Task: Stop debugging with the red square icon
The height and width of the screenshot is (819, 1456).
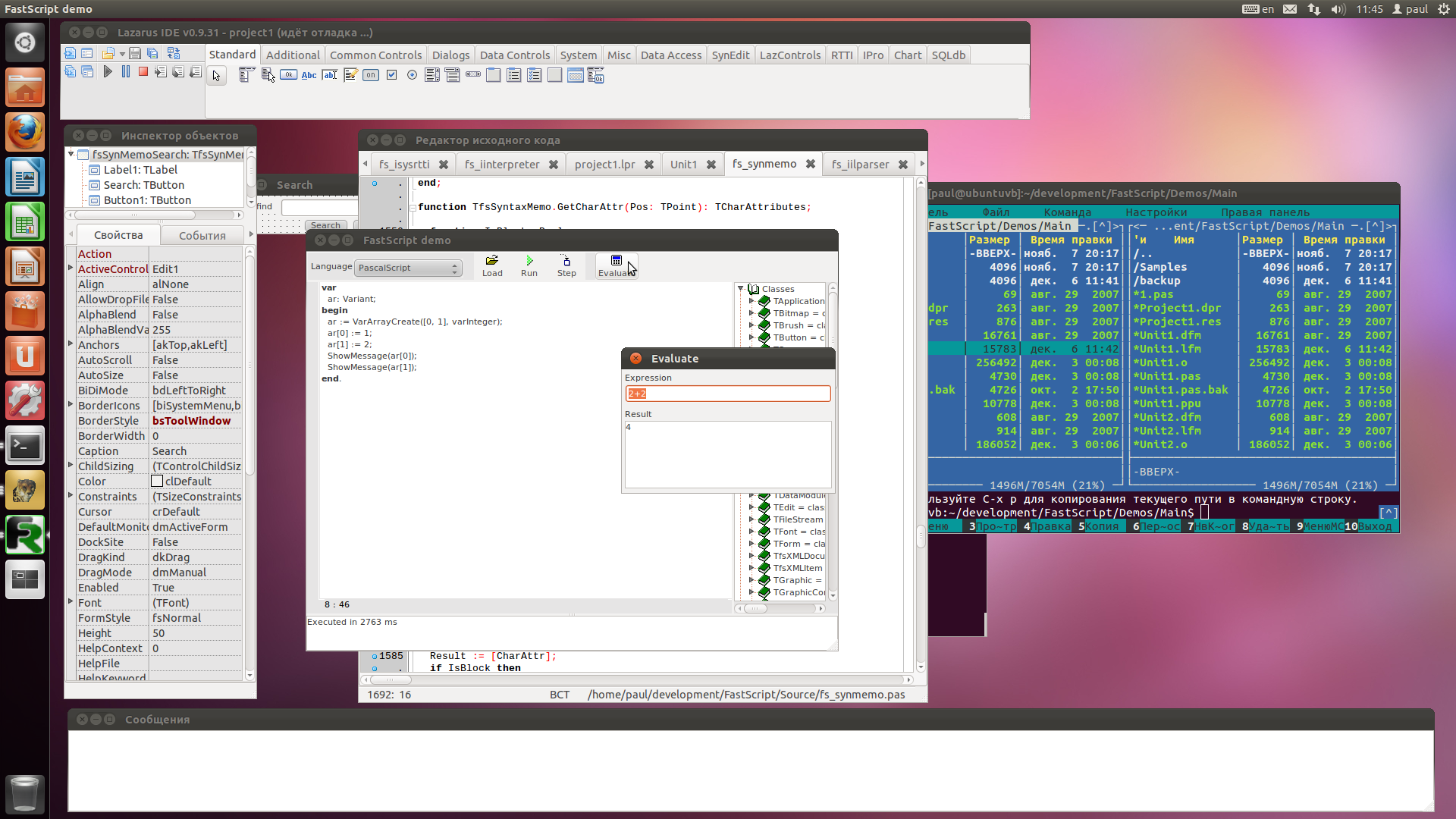Action: (x=143, y=71)
